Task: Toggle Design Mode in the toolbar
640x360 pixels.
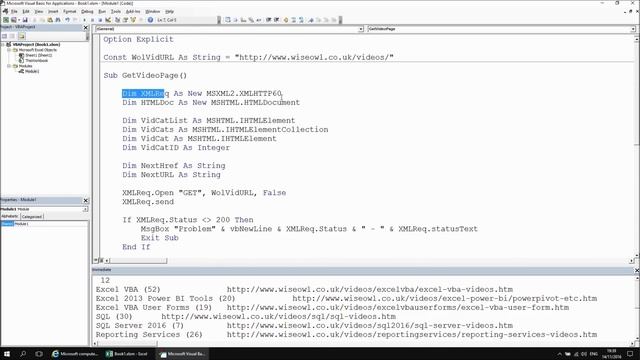Action: pos(108,20)
